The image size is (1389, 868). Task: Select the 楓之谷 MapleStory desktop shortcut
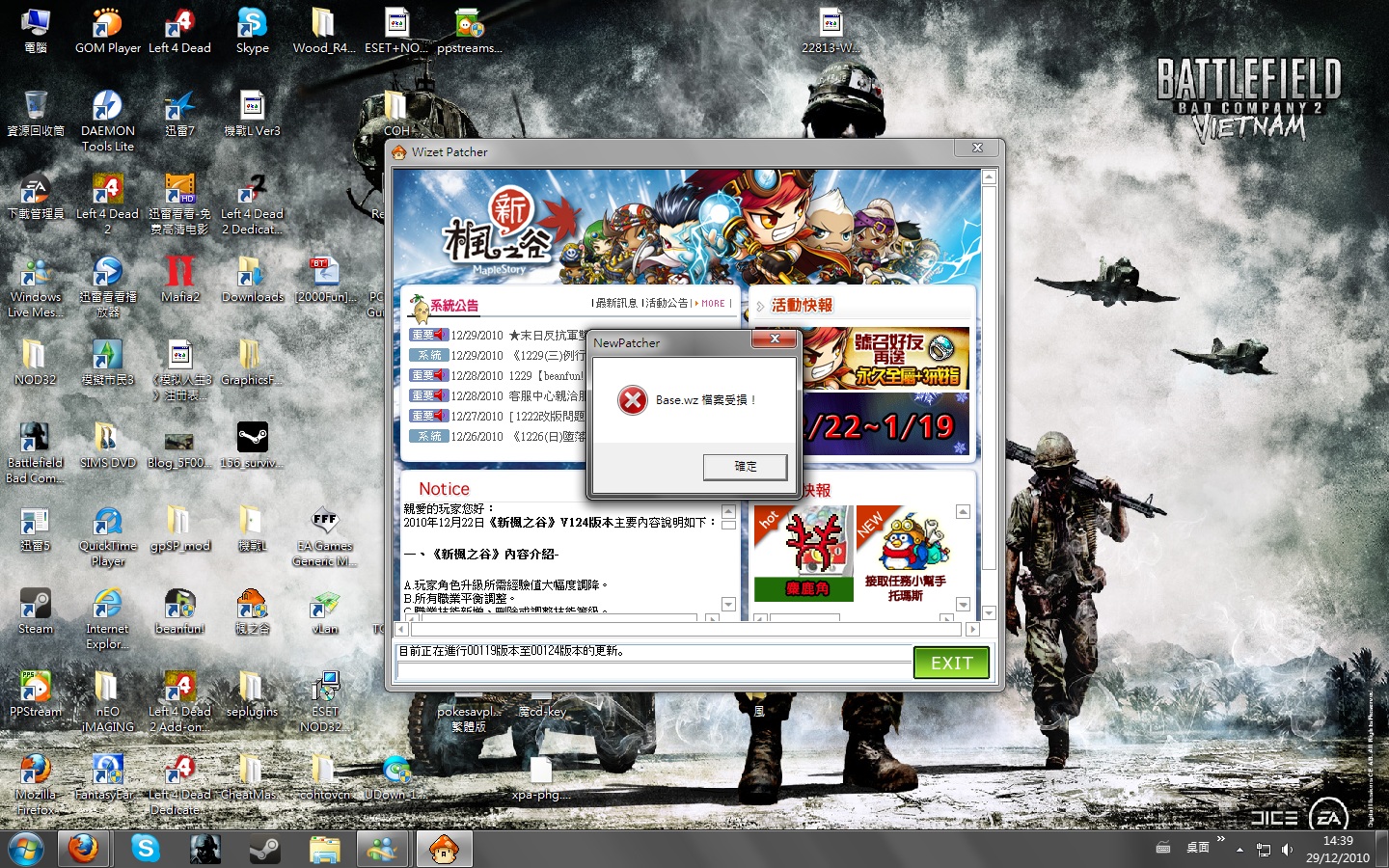pyautogui.click(x=252, y=611)
